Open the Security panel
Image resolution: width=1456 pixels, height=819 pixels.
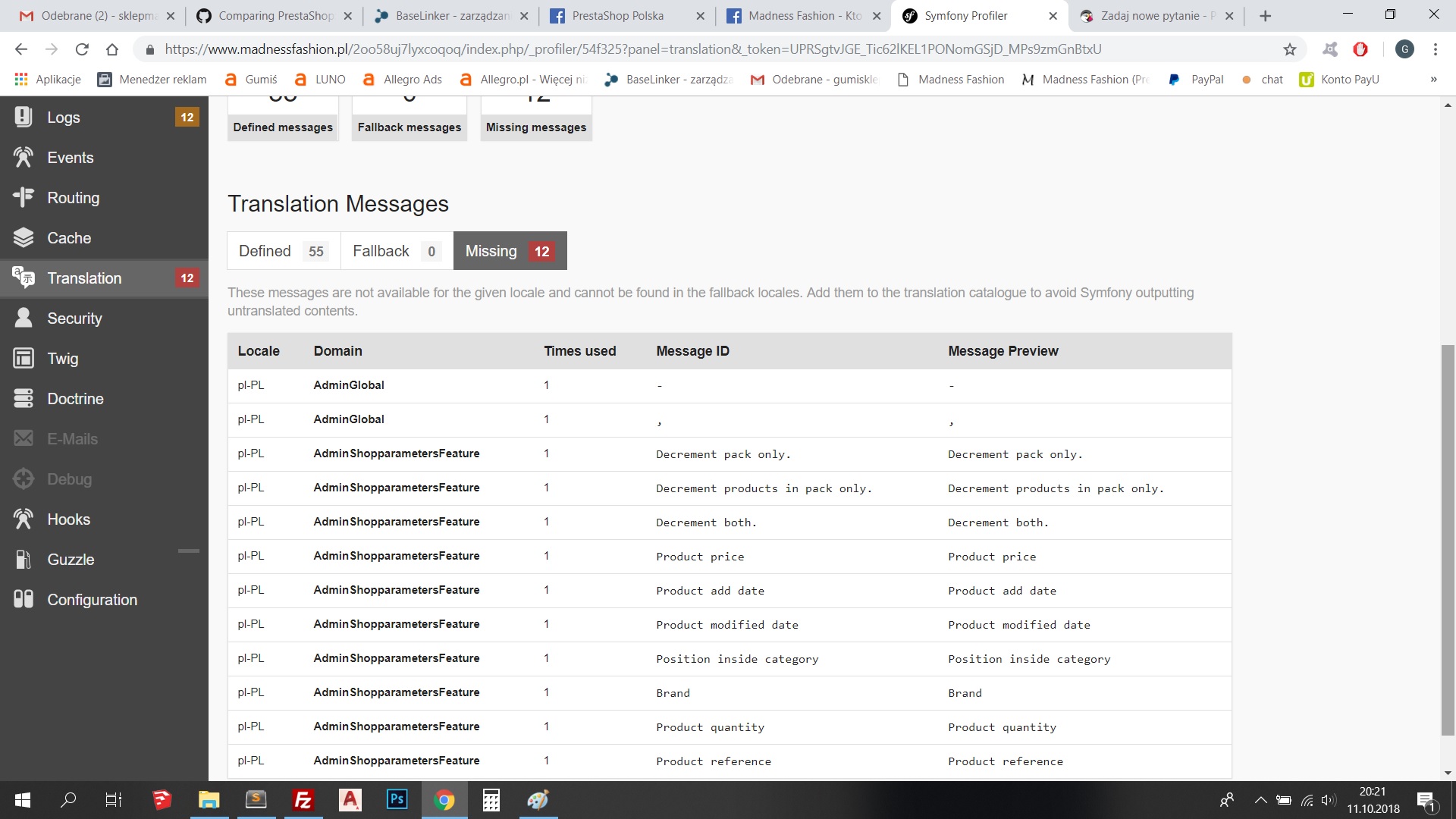pyautogui.click(x=74, y=318)
